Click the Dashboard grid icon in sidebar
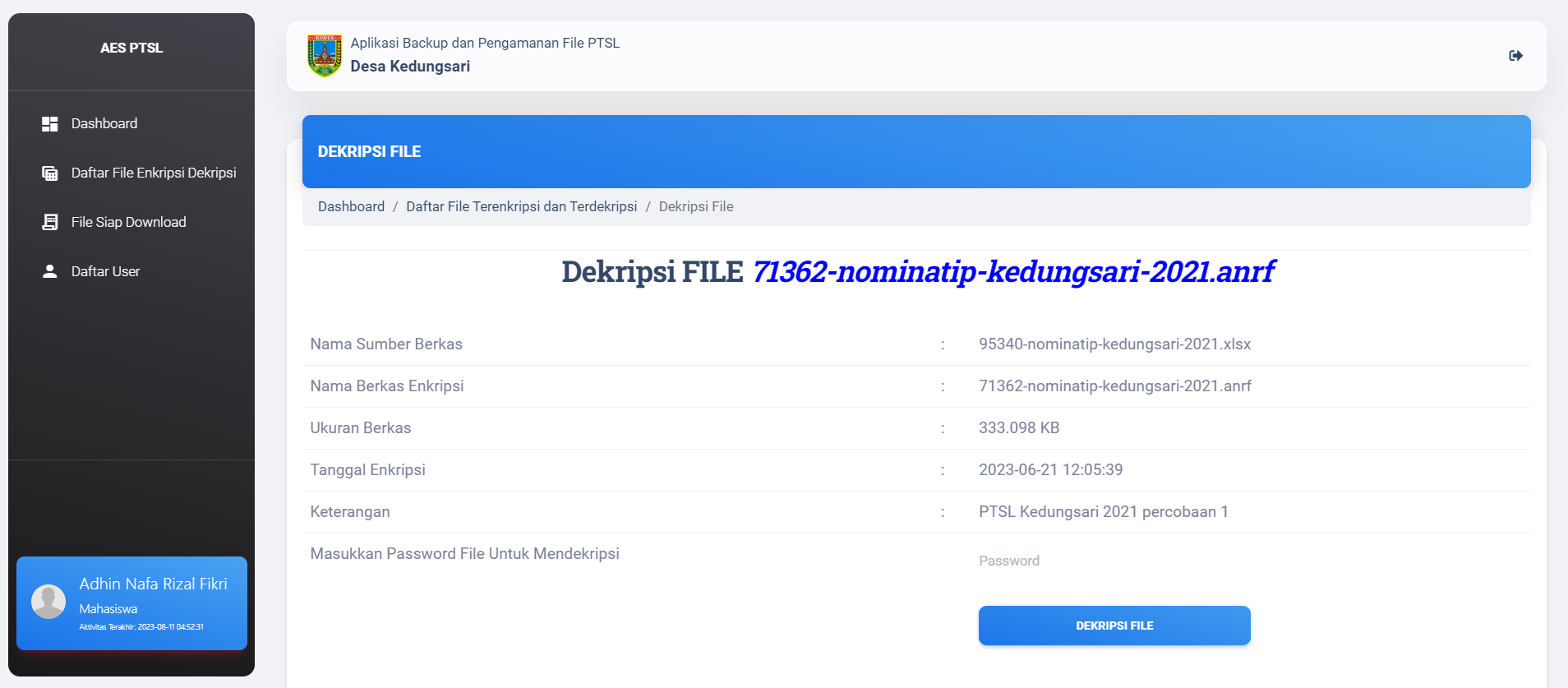This screenshot has width=1568, height=688. pyautogui.click(x=50, y=124)
